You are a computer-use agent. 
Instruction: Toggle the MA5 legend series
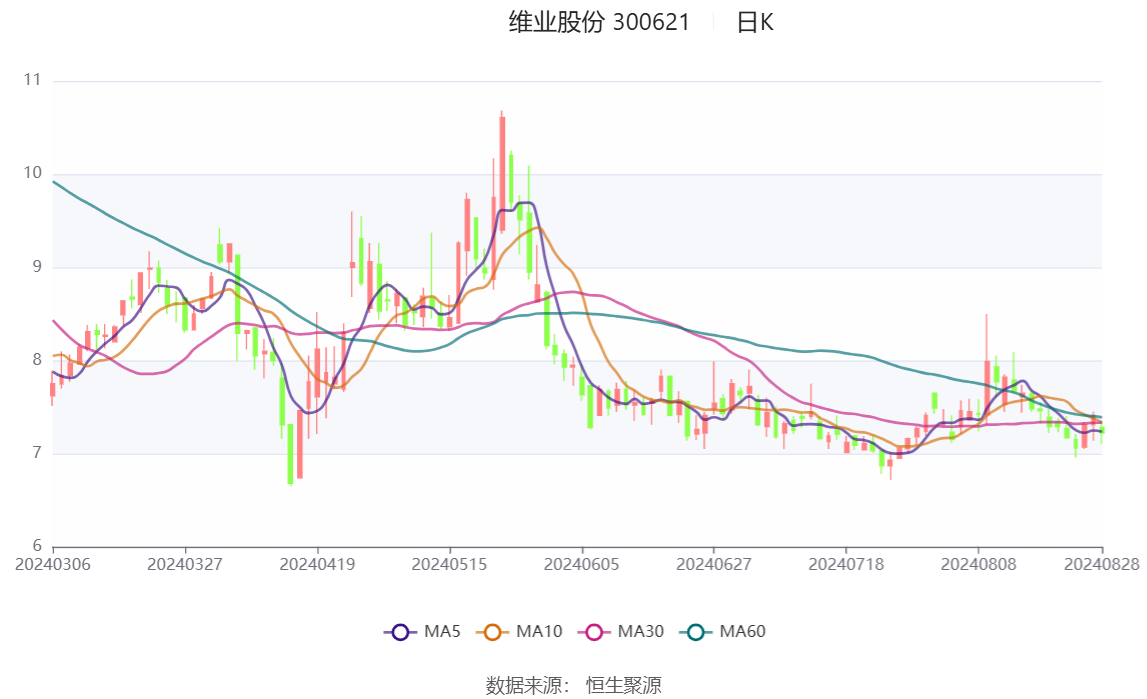422,632
